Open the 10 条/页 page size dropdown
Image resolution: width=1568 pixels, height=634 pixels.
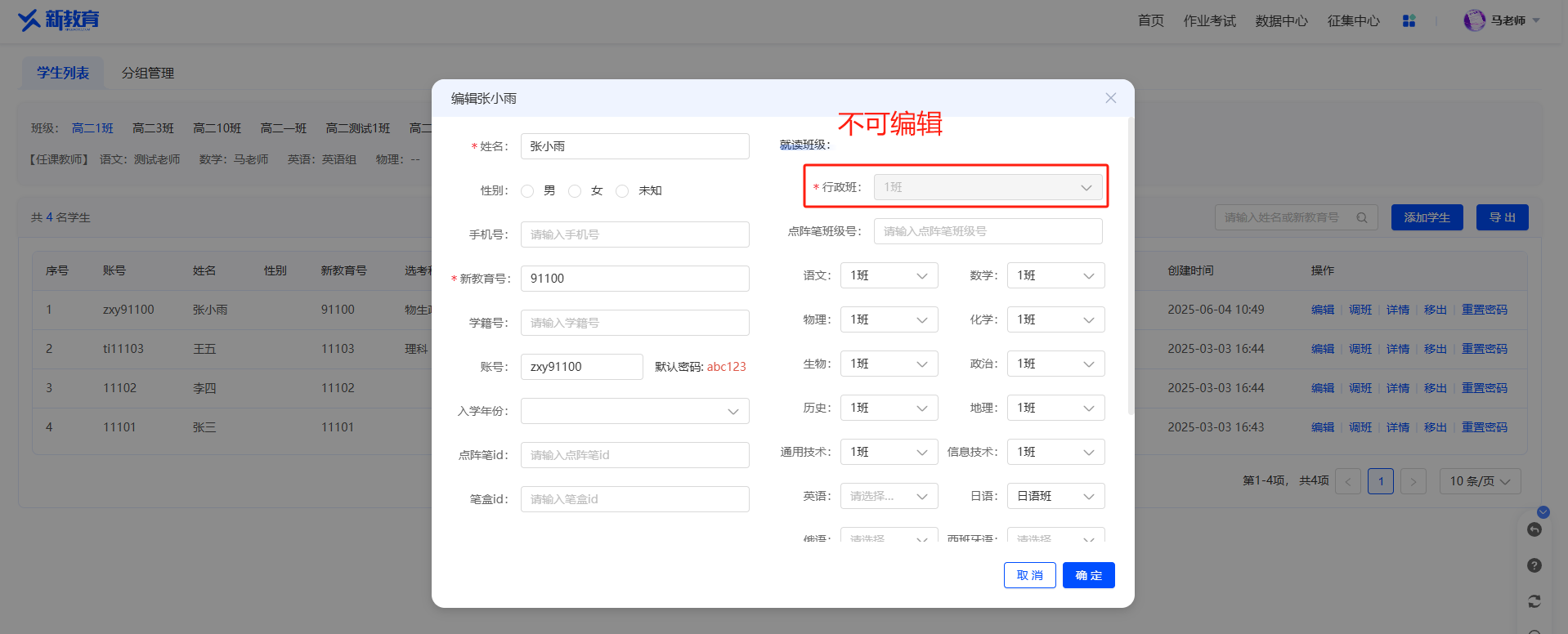(1481, 481)
